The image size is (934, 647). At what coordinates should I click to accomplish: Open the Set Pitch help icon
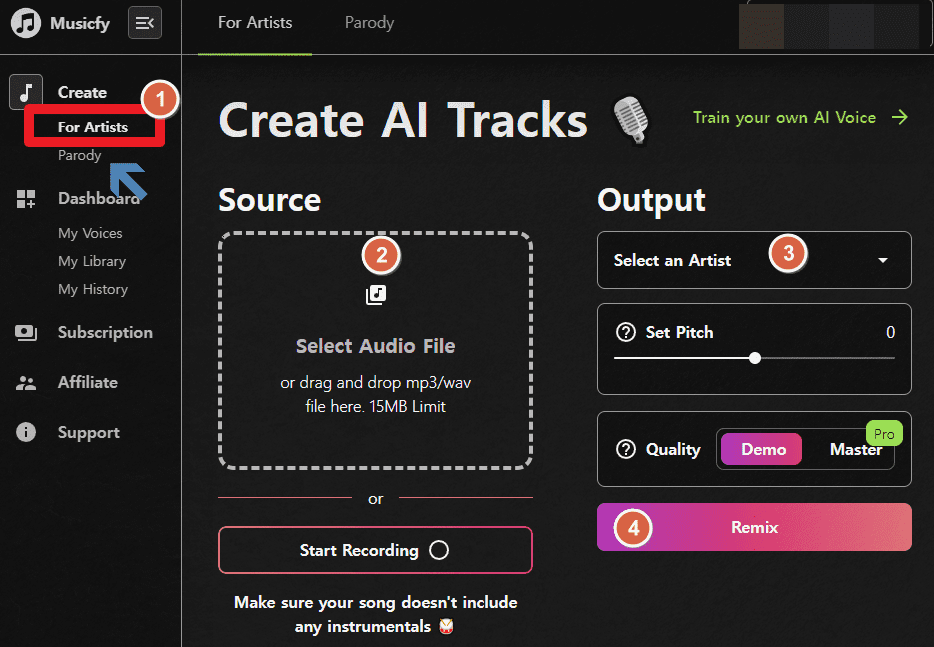[x=625, y=332]
